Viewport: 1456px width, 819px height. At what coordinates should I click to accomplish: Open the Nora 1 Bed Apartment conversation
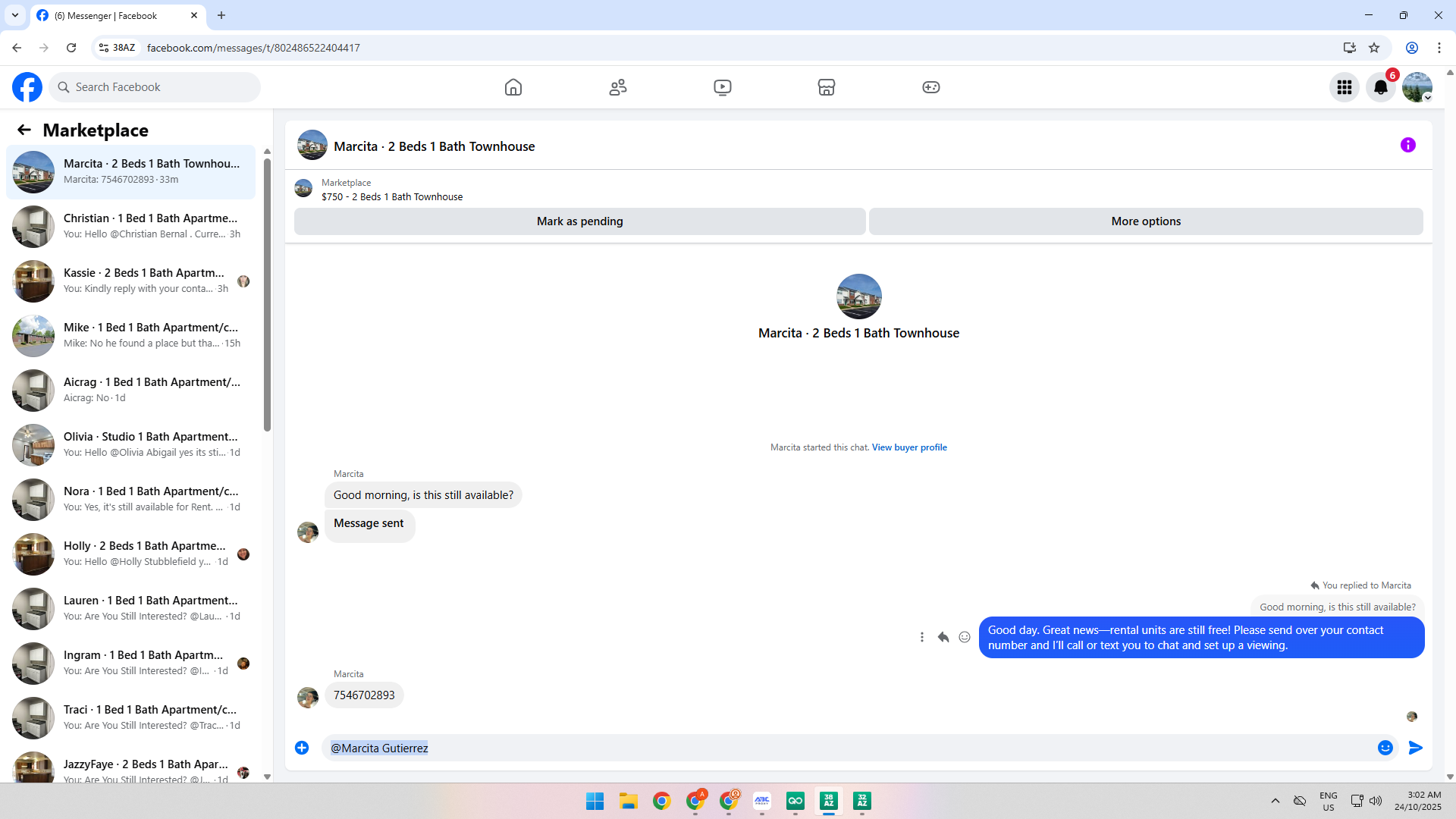click(x=131, y=500)
